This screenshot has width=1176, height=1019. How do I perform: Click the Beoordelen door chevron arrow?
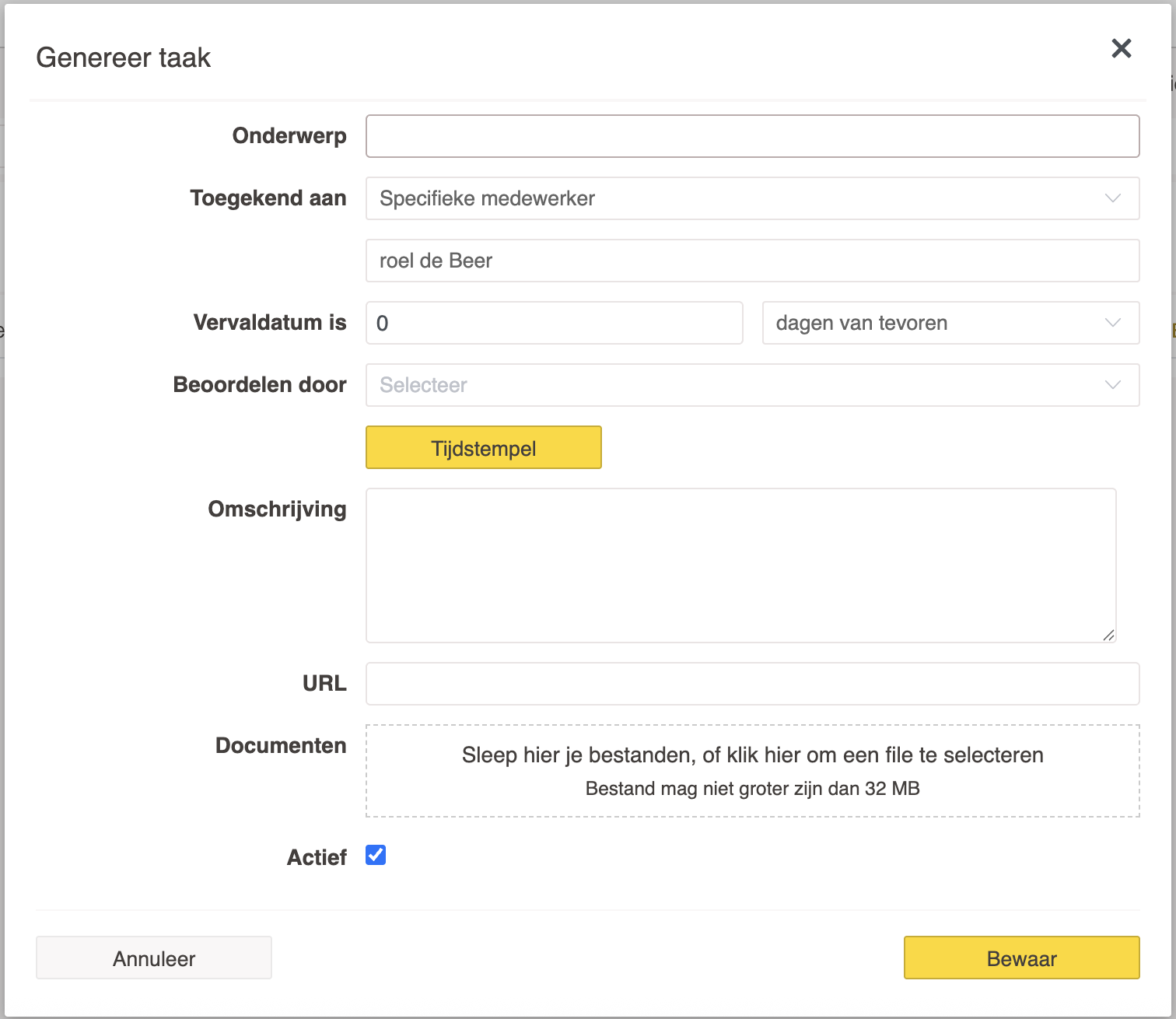pyautogui.click(x=1112, y=385)
